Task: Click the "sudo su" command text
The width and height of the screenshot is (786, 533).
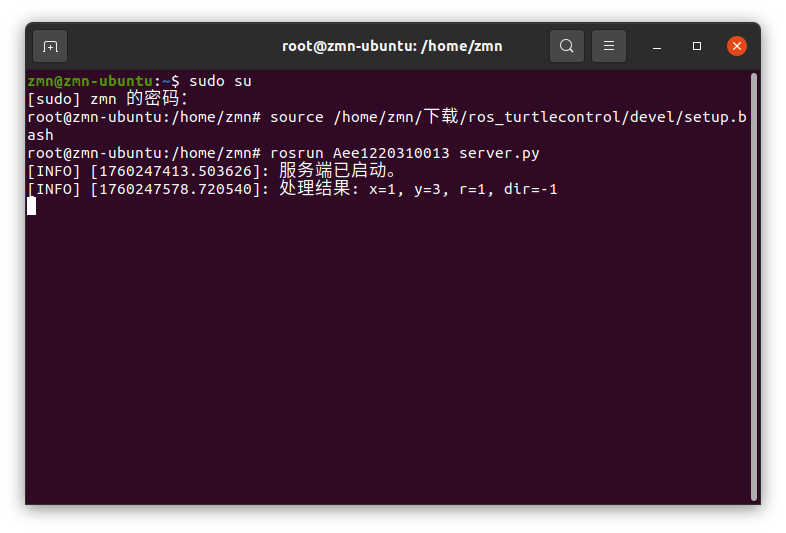Action: point(220,81)
